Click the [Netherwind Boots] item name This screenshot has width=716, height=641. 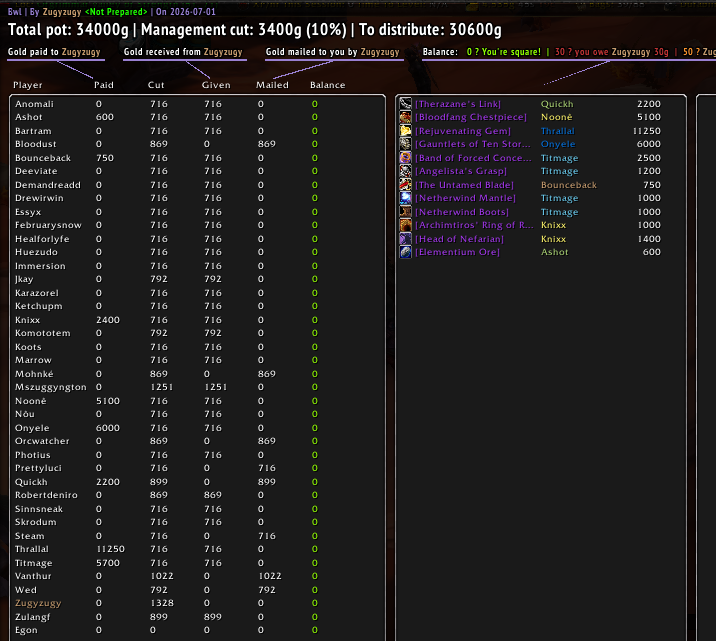tap(462, 212)
